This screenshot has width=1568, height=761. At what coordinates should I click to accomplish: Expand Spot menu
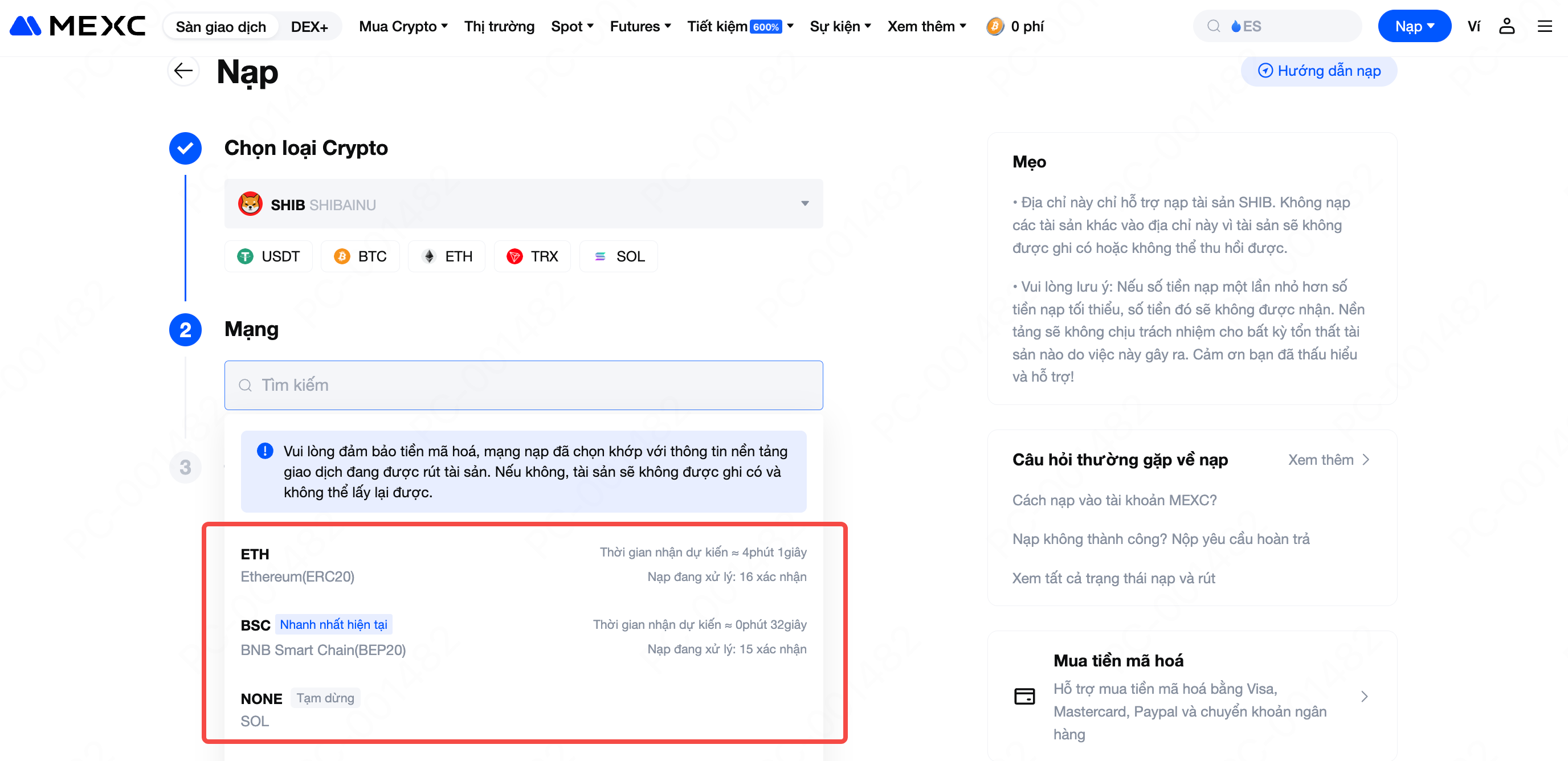click(572, 26)
